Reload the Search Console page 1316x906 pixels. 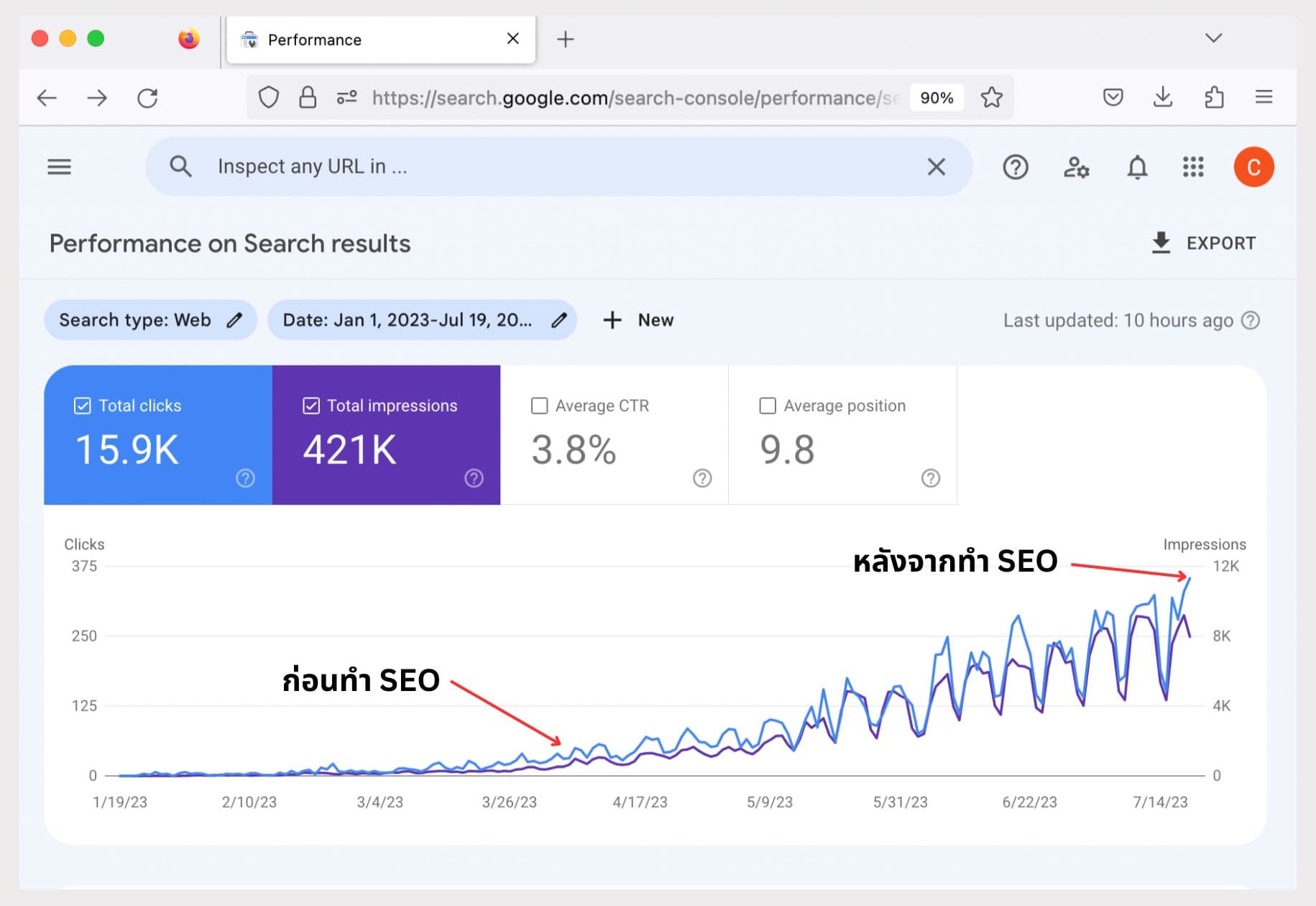coord(147,98)
